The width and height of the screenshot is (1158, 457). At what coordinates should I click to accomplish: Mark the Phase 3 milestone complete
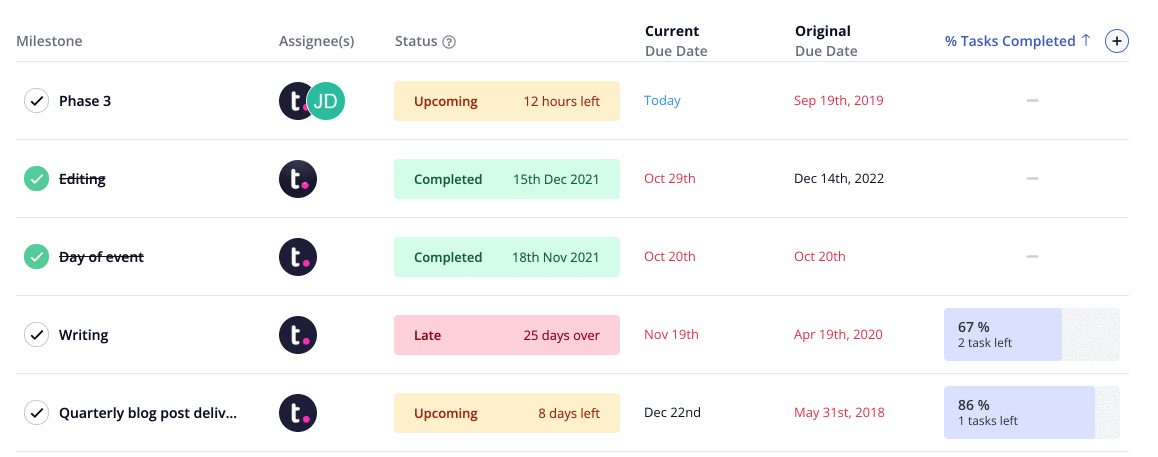(x=36, y=101)
